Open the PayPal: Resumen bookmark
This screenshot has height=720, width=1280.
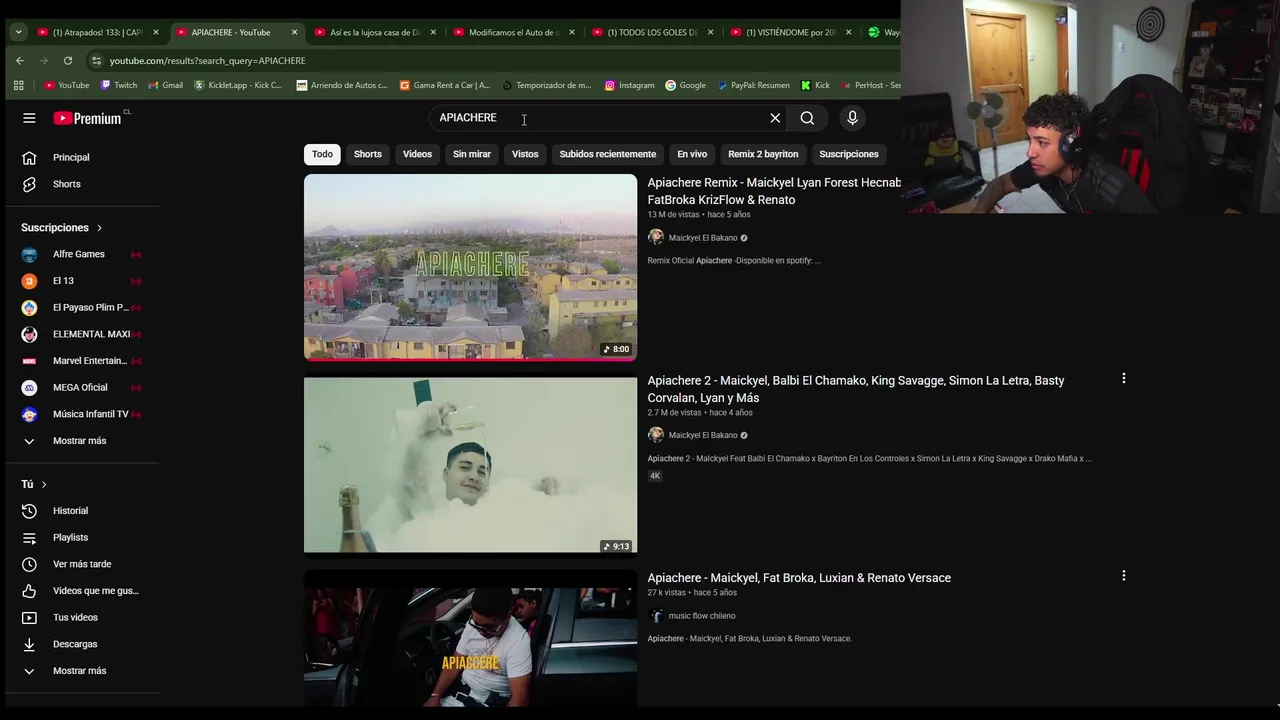tap(753, 85)
